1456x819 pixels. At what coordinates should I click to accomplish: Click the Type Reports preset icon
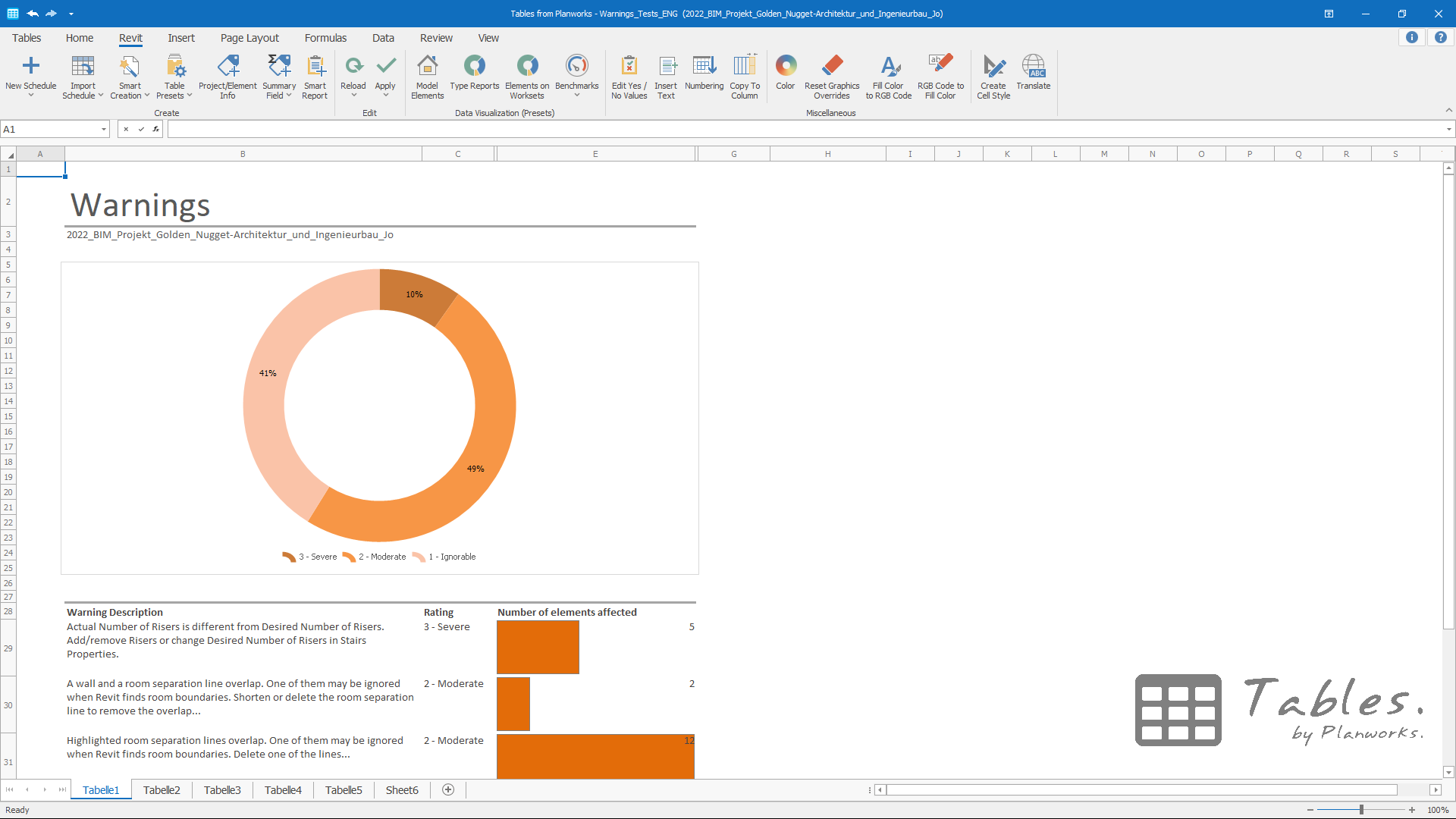(474, 67)
